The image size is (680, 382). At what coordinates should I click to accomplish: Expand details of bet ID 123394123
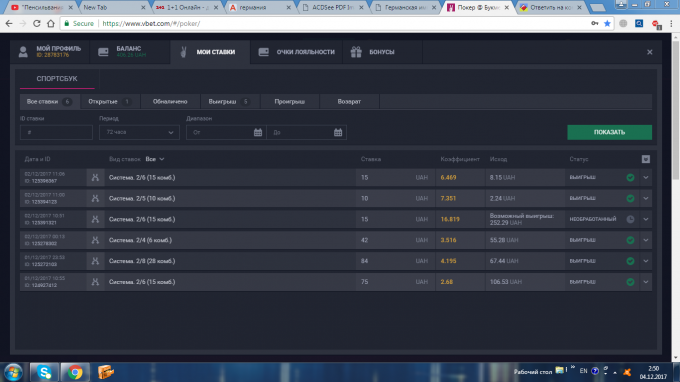click(646, 198)
